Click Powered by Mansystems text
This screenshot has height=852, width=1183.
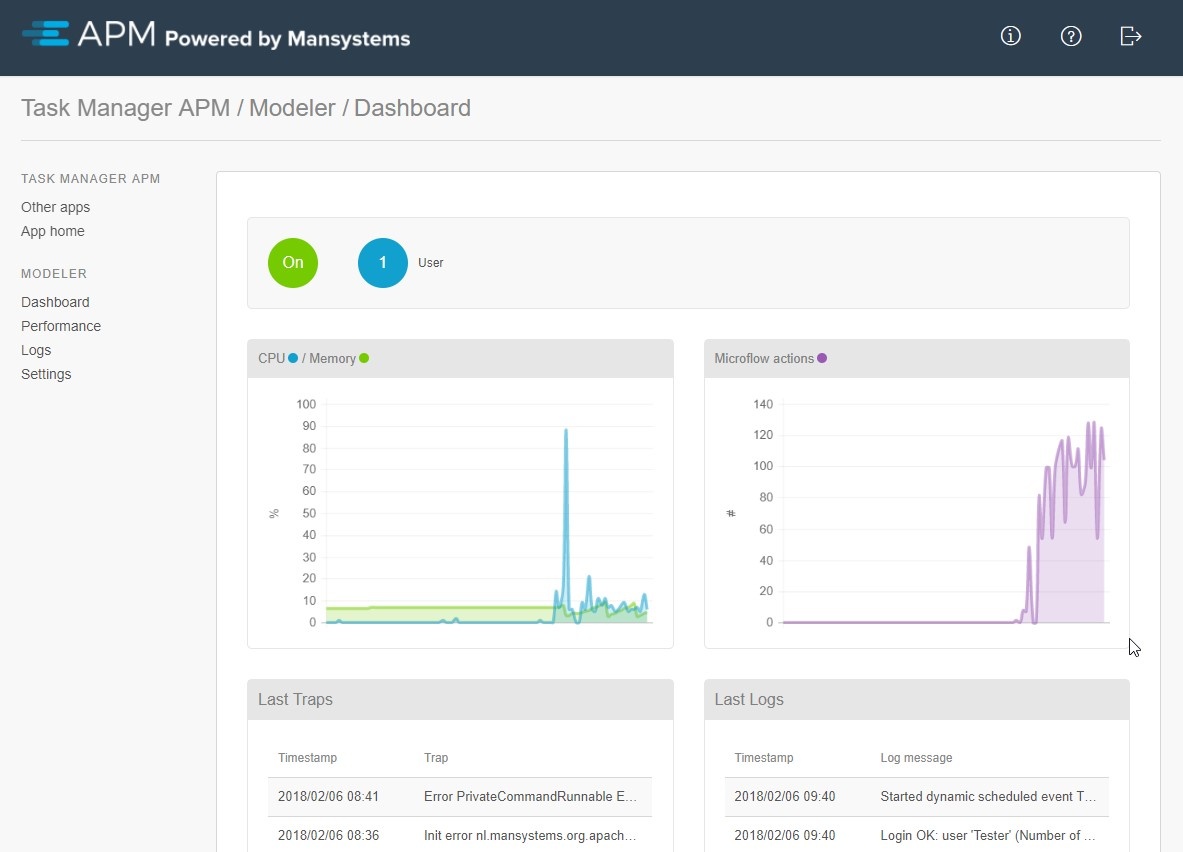(287, 38)
